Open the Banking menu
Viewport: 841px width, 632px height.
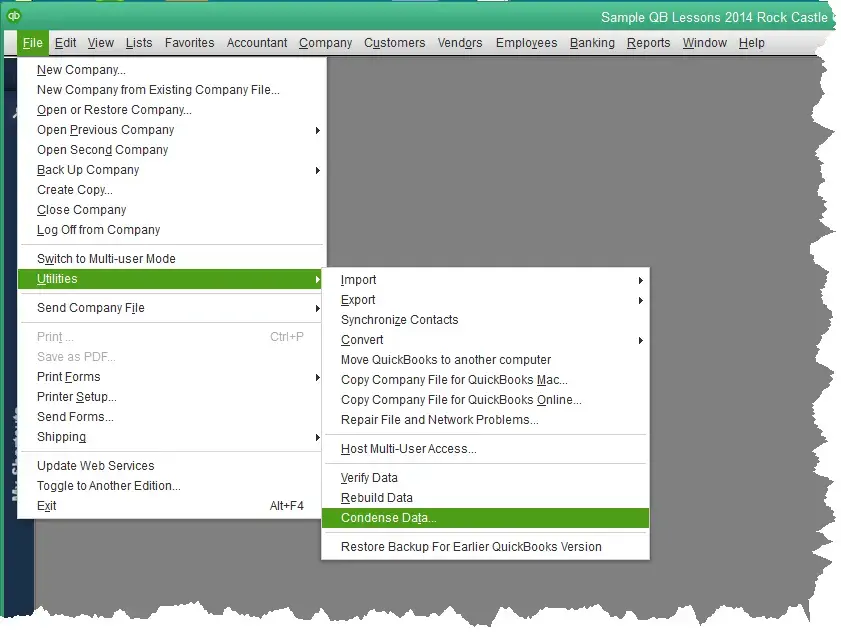[x=592, y=43]
